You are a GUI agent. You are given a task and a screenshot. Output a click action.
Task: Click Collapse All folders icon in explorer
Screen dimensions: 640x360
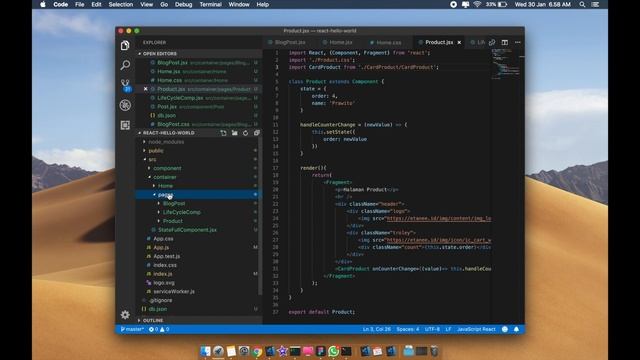(x=256, y=133)
